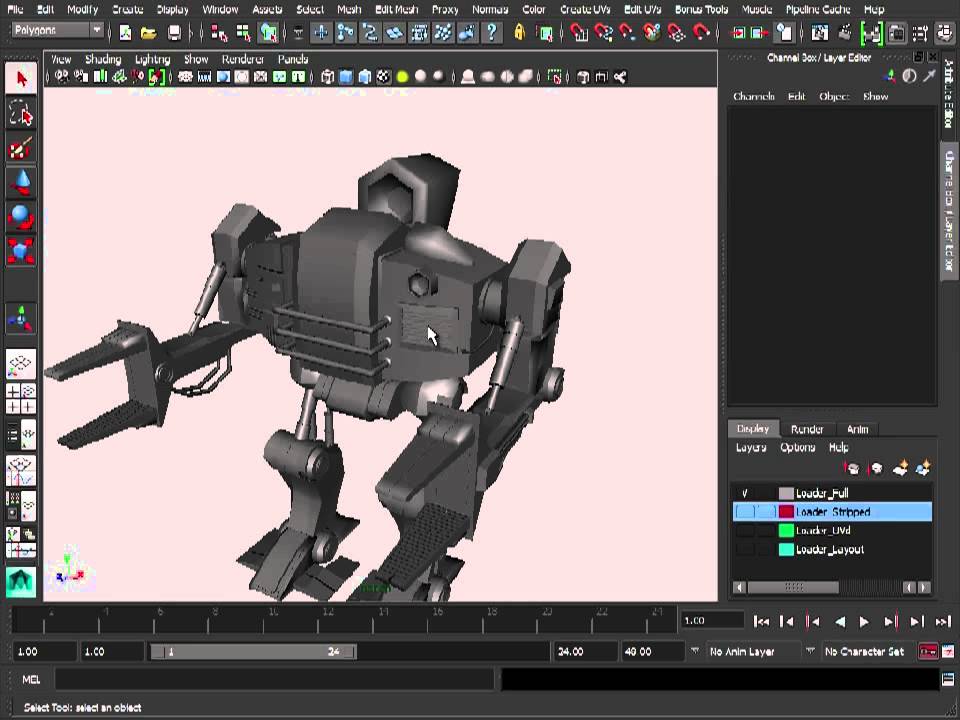960x720 pixels.
Task: Activate the Move tool in the toolbox
Action: point(21,183)
